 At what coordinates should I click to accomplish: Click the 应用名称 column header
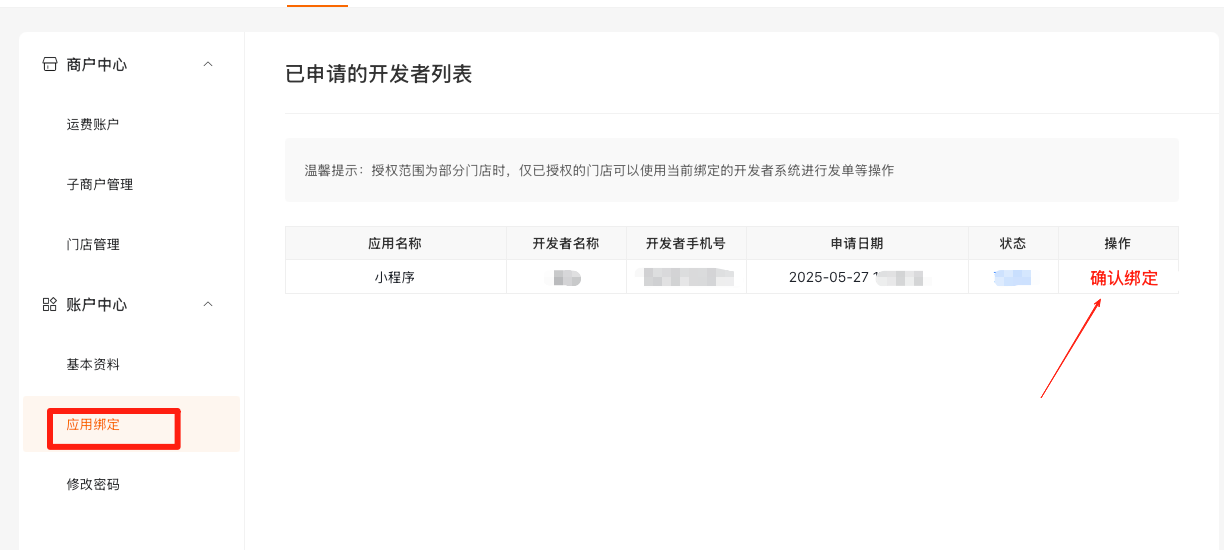point(395,243)
